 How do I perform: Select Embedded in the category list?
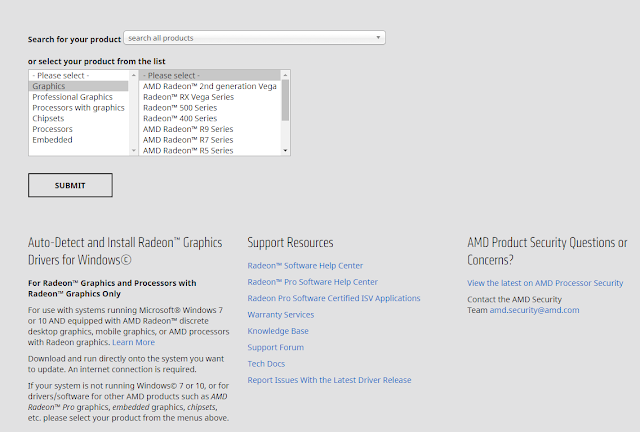click(x=79, y=140)
